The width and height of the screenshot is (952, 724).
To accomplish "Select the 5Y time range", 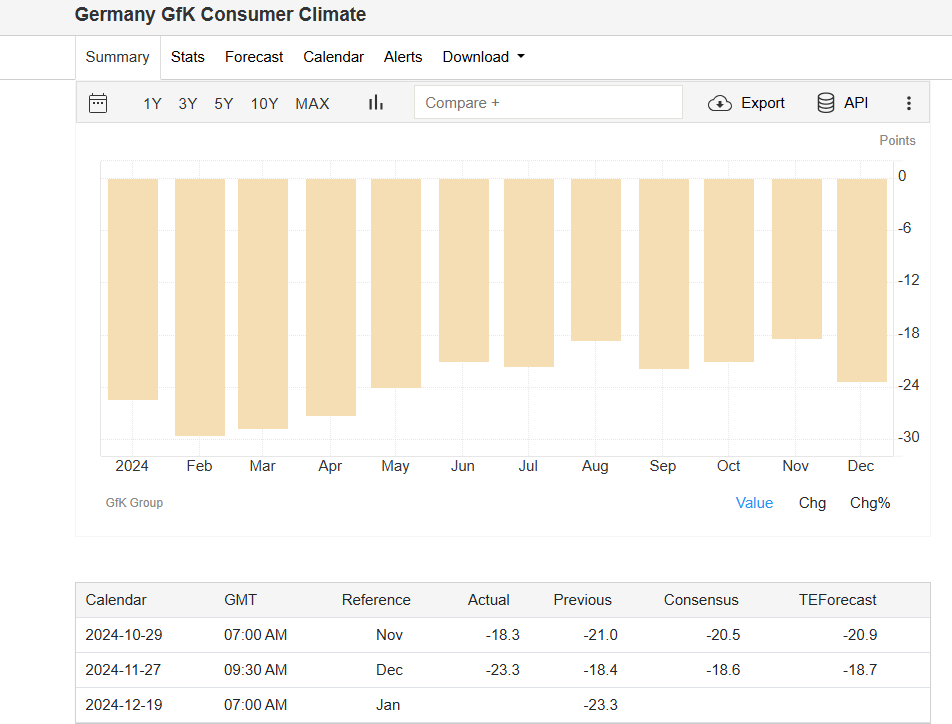I will 223,103.
